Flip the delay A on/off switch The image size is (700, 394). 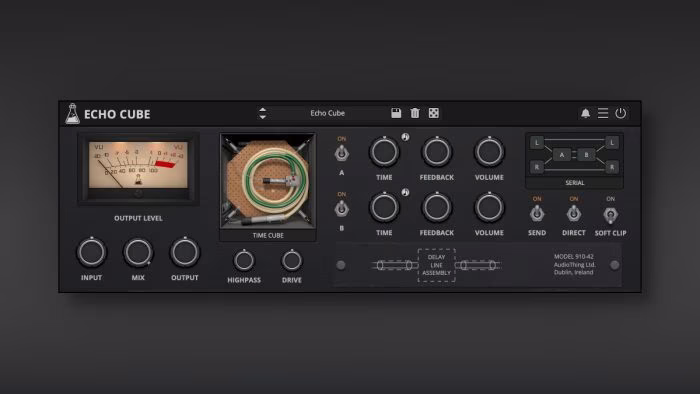coord(342,153)
